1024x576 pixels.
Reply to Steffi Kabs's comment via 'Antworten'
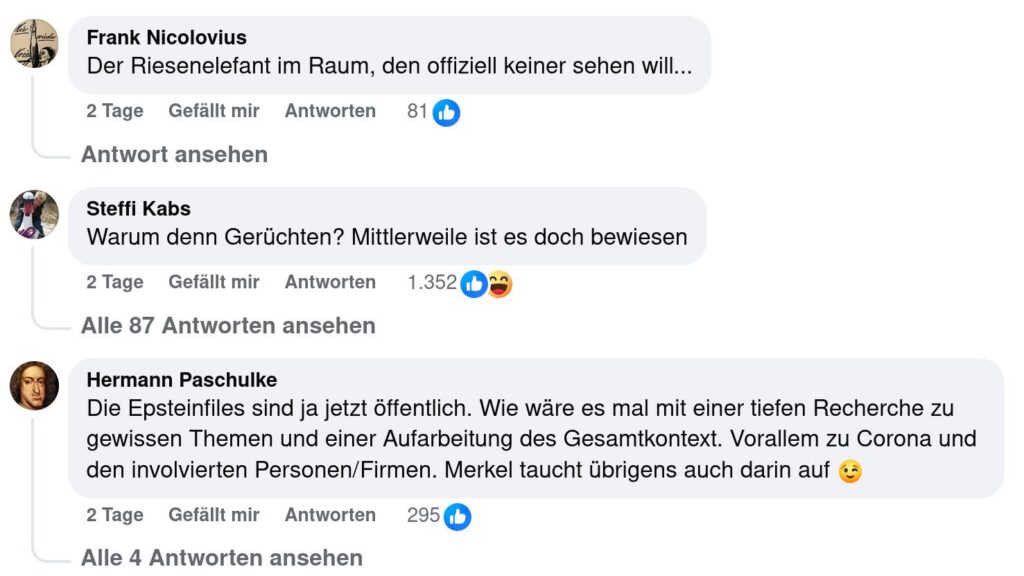point(330,282)
